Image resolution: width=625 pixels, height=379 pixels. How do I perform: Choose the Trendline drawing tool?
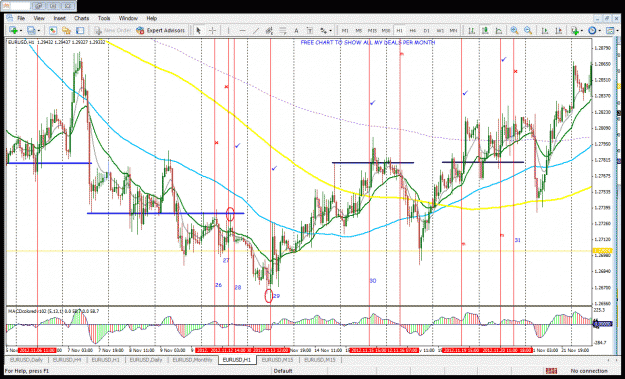click(x=256, y=30)
